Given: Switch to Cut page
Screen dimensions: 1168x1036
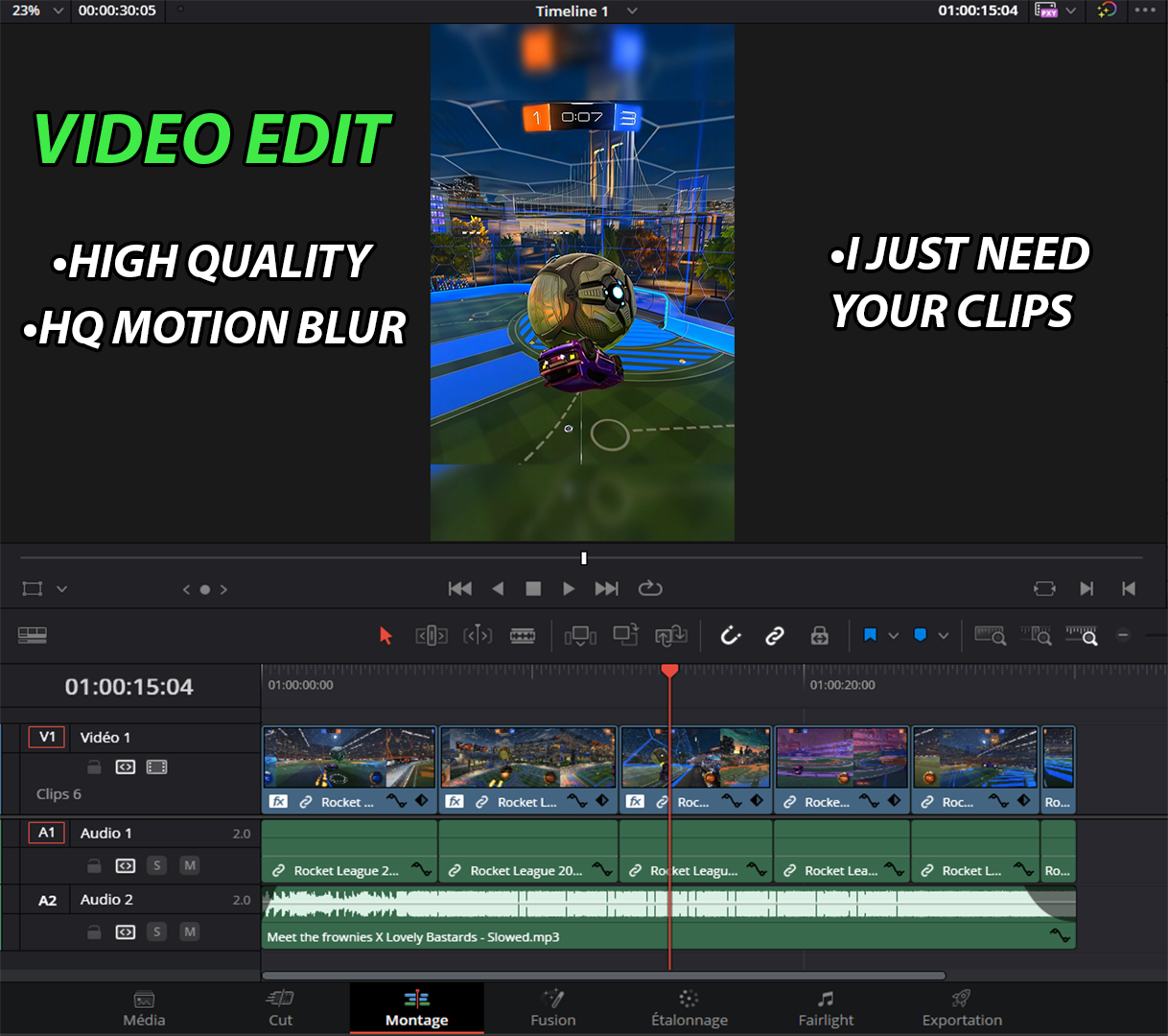Looking at the screenshot, I should (280, 1009).
